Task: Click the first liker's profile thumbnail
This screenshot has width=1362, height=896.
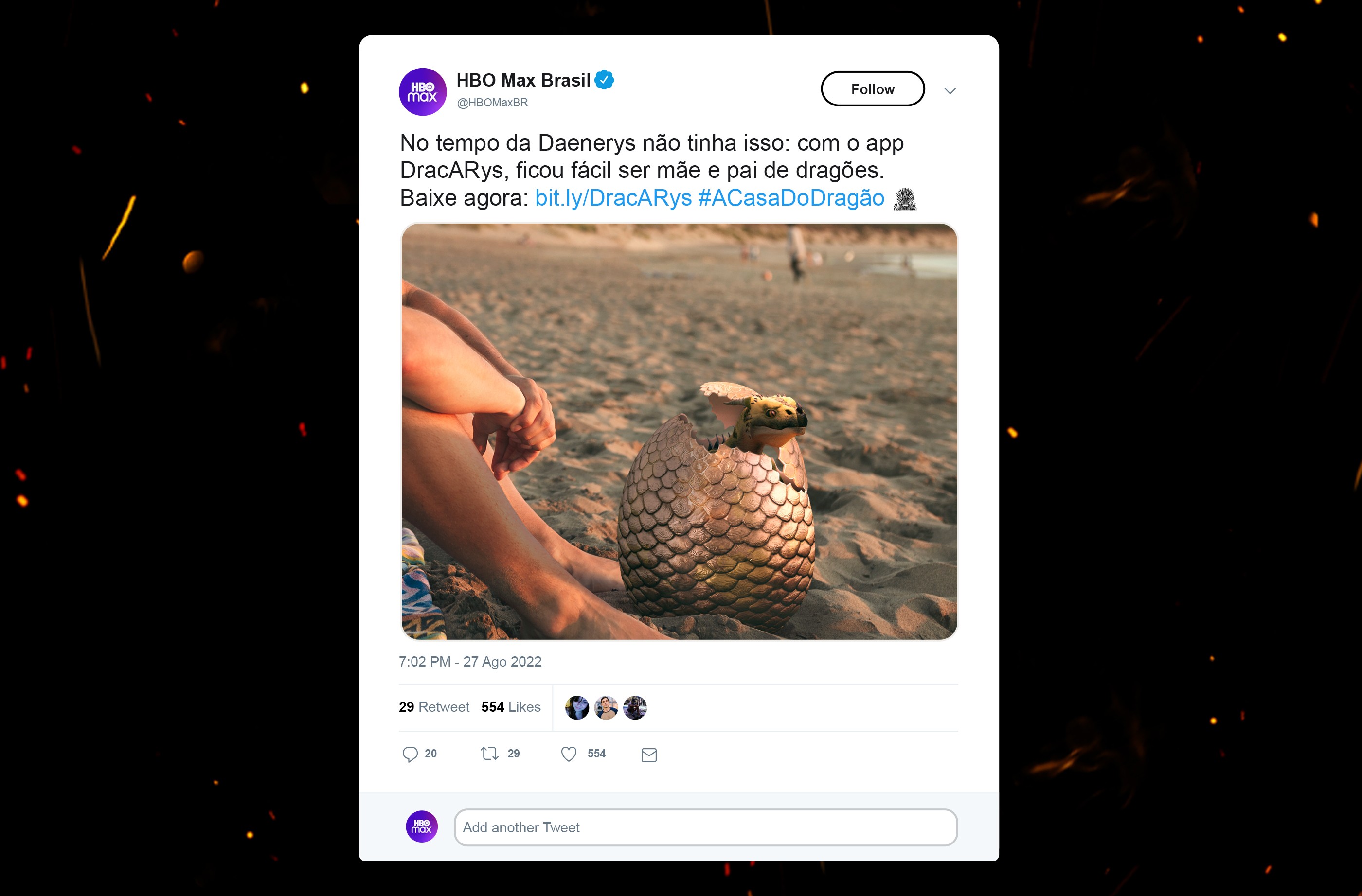Action: point(577,707)
